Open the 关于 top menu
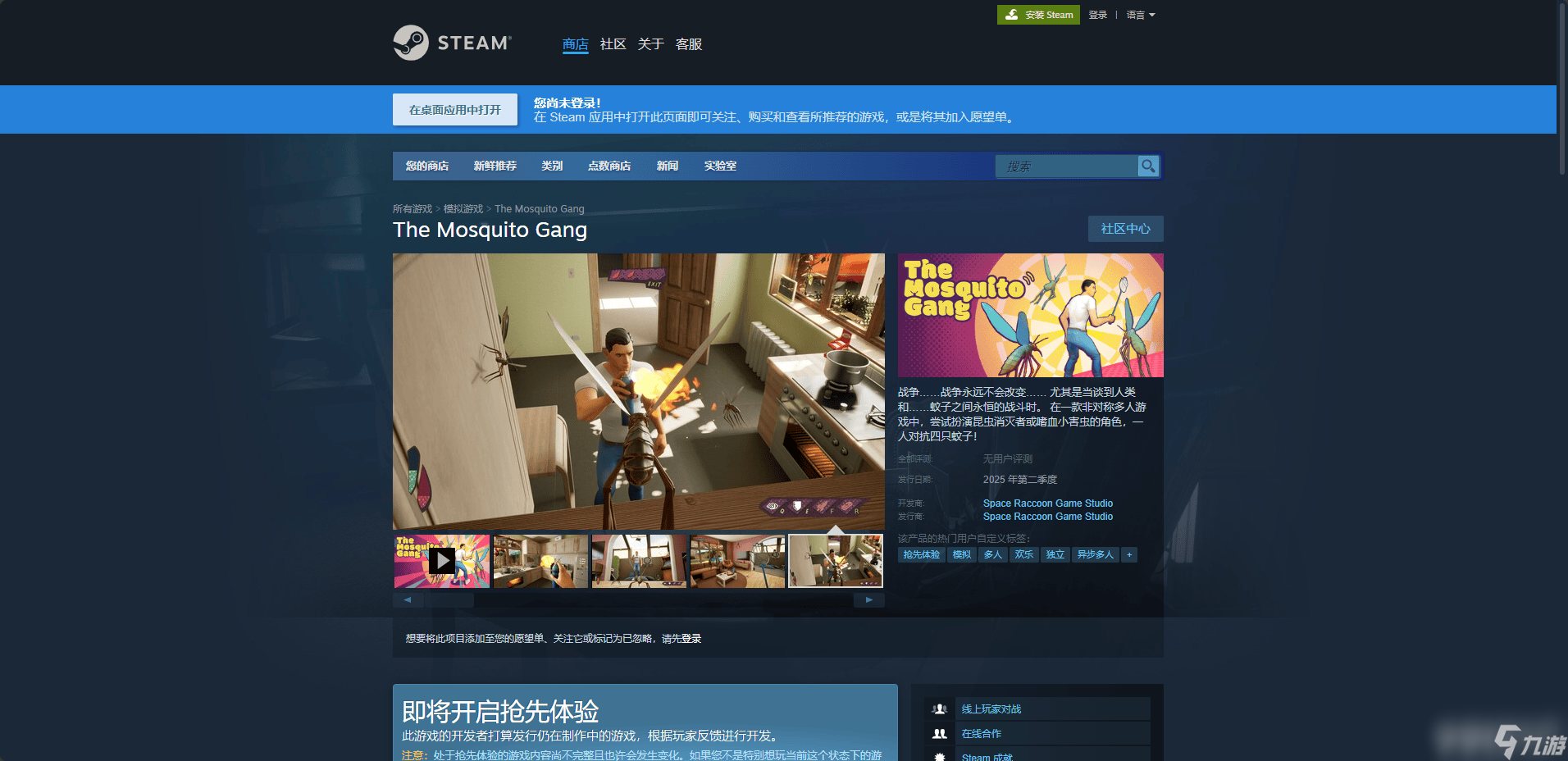 (651, 44)
